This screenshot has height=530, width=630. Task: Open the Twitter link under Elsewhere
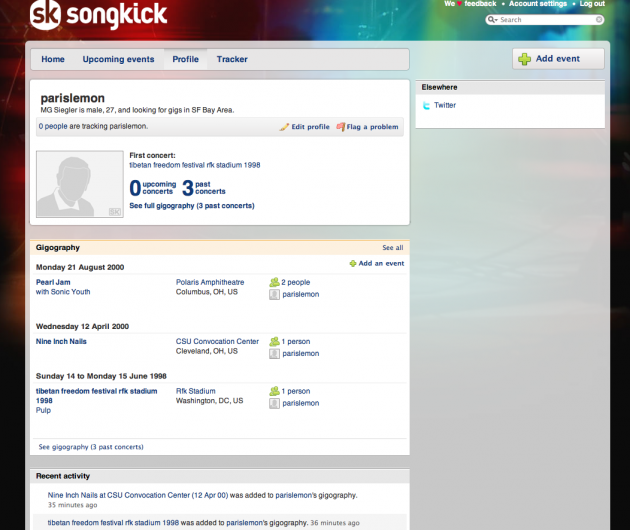[x=445, y=105]
